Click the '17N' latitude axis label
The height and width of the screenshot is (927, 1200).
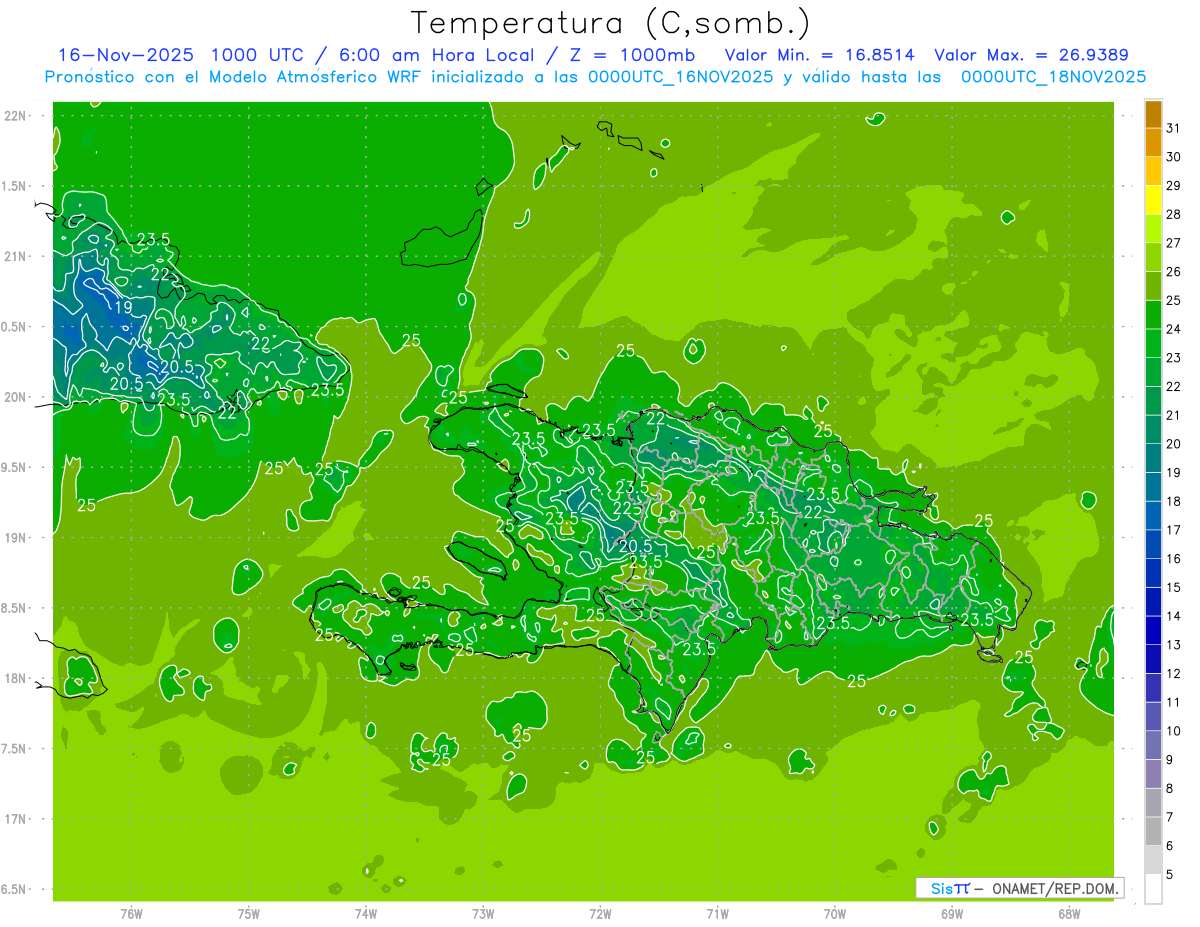14,819
